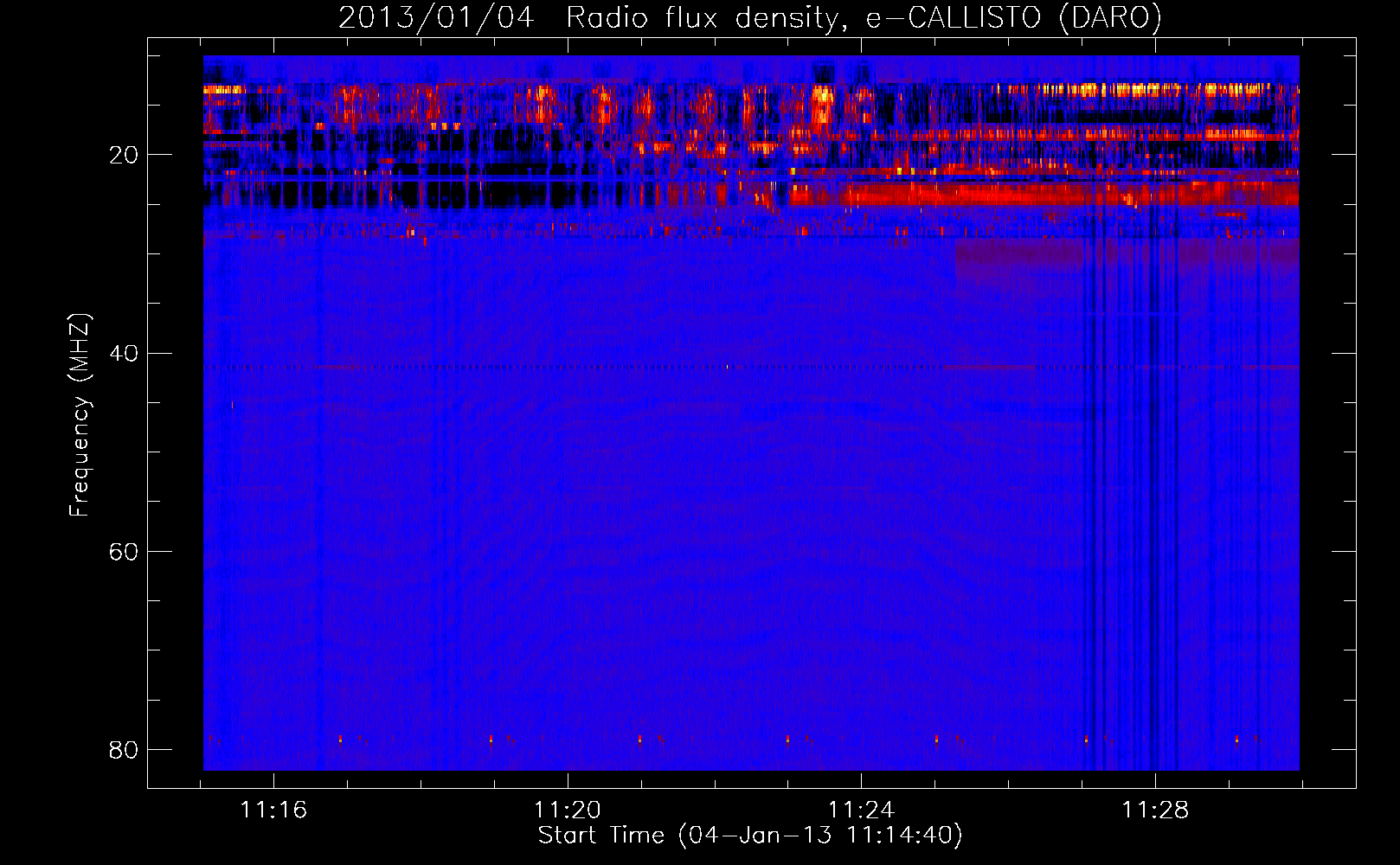The height and width of the screenshot is (865, 1400).
Task: Click the 11:20 time tick label
Action: point(568,811)
